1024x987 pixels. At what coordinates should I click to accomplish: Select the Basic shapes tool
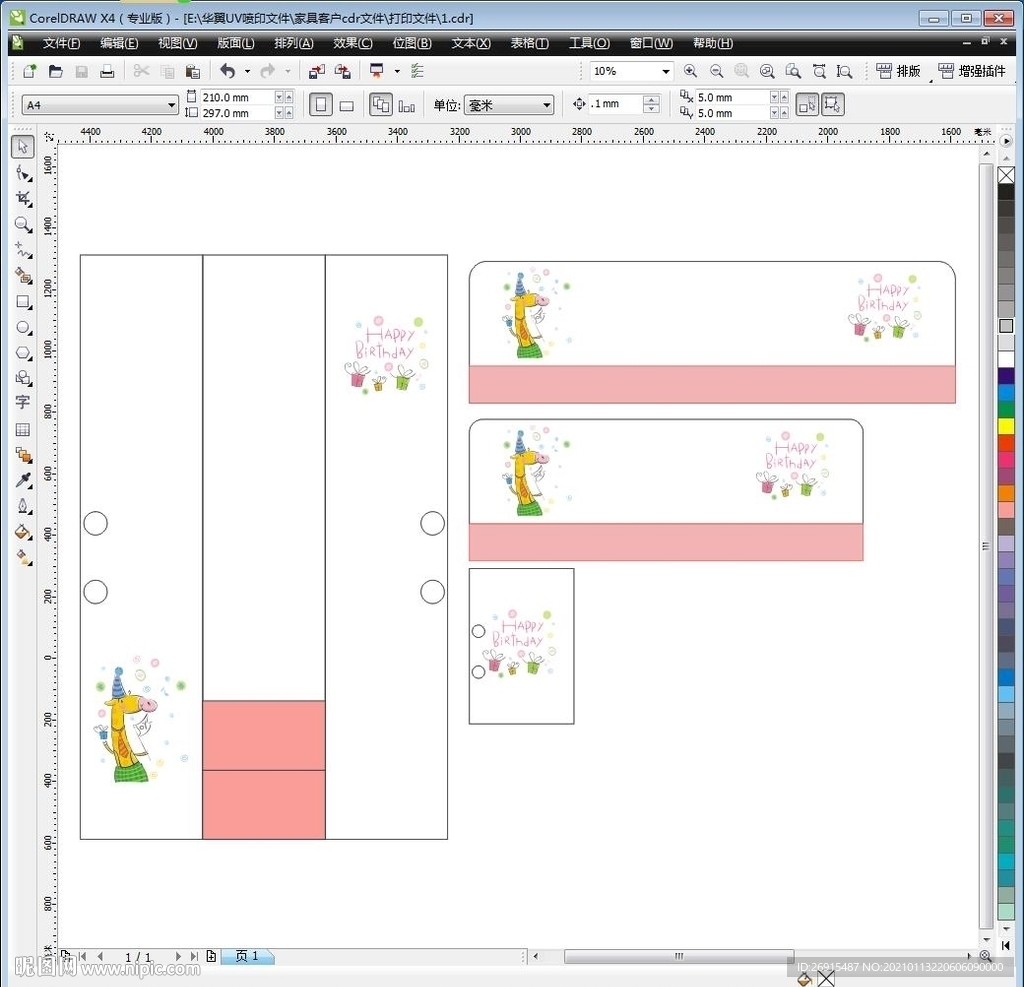point(23,378)
